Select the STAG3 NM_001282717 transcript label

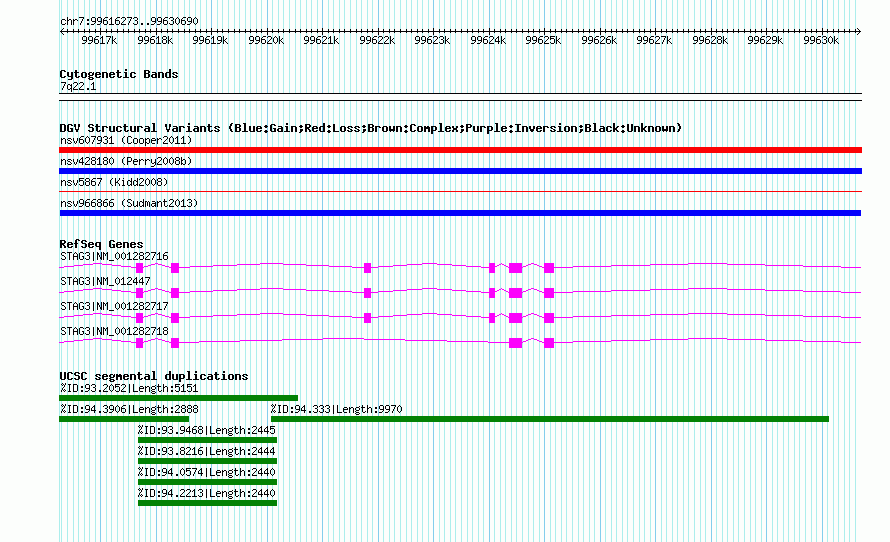tap(114, 306)
